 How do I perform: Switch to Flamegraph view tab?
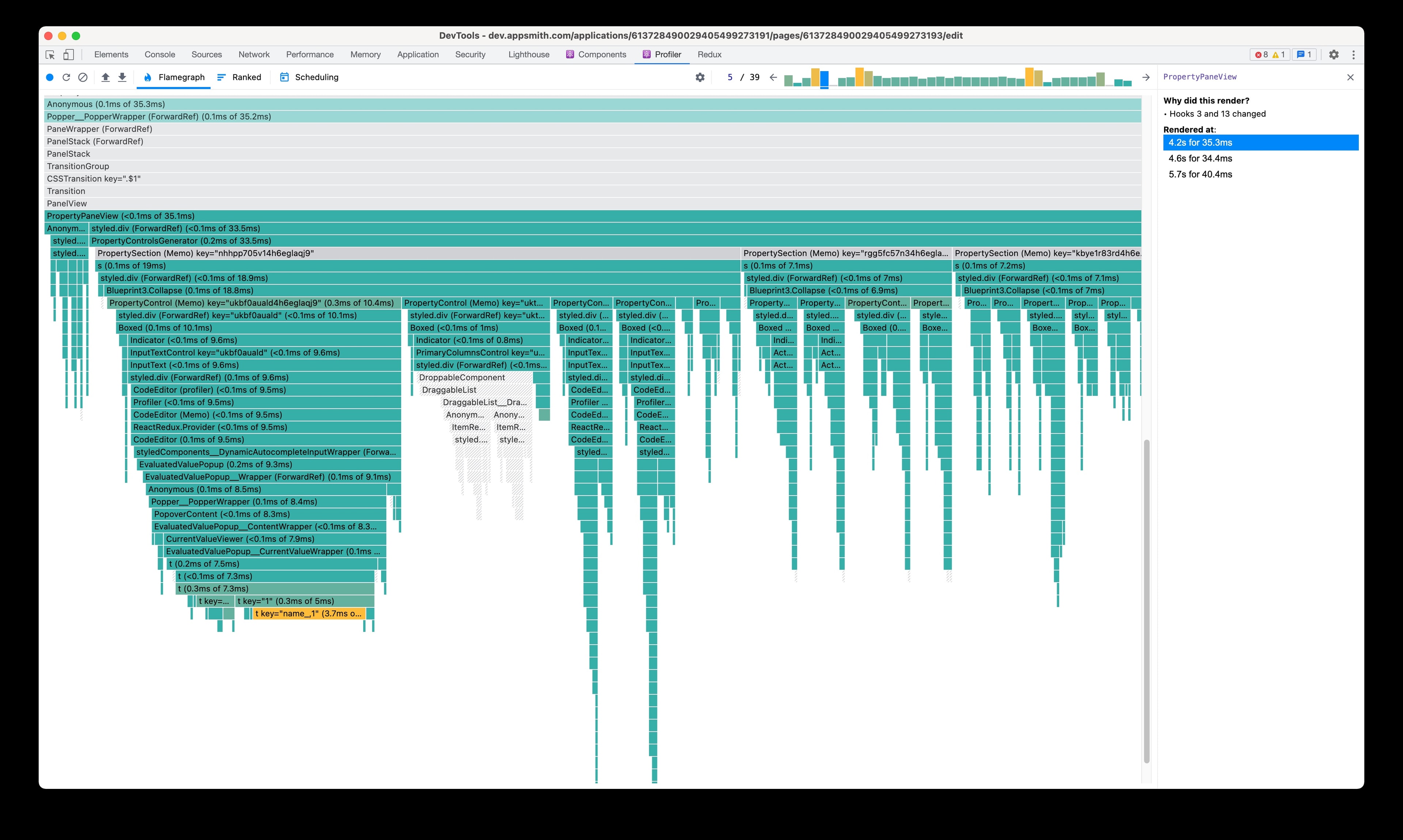(x=174, y=77)
